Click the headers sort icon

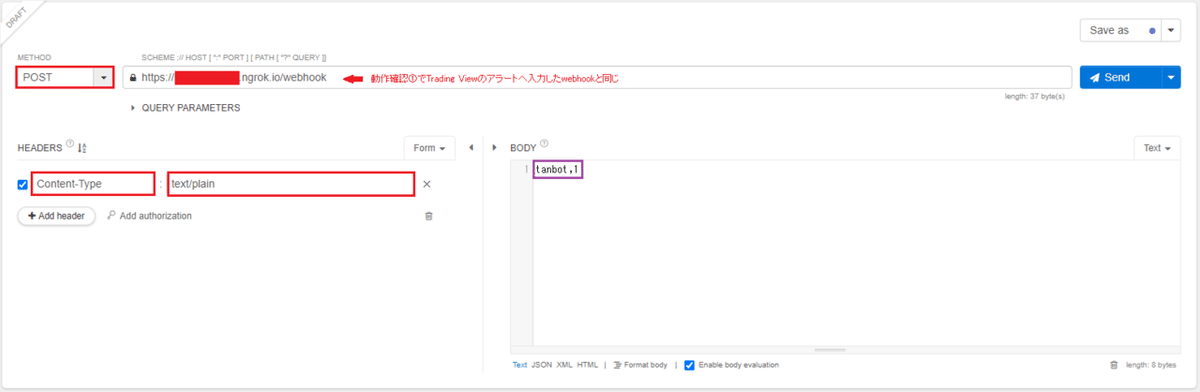click(83, 148)
